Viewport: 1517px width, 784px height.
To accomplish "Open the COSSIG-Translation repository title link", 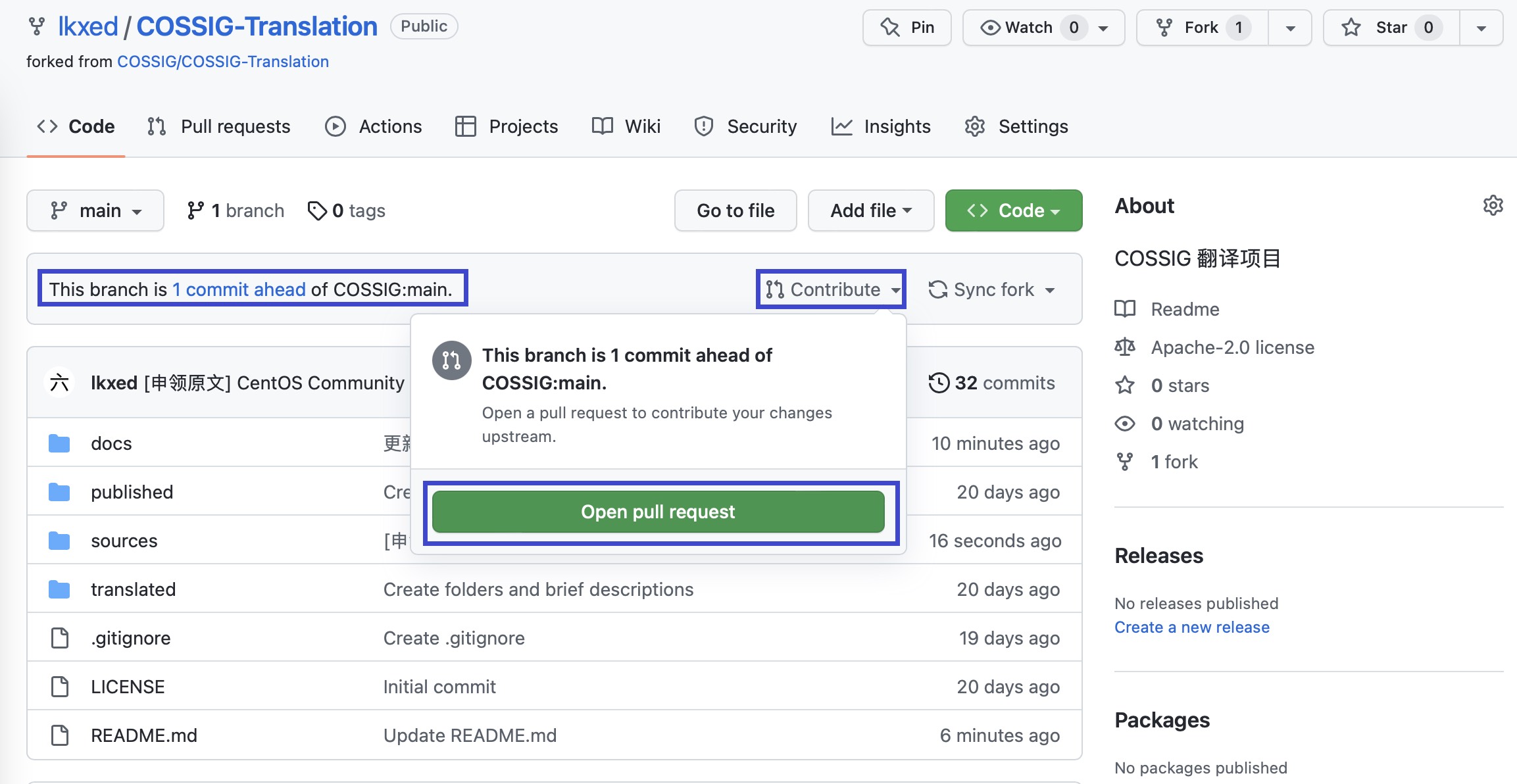I will 257,27.
